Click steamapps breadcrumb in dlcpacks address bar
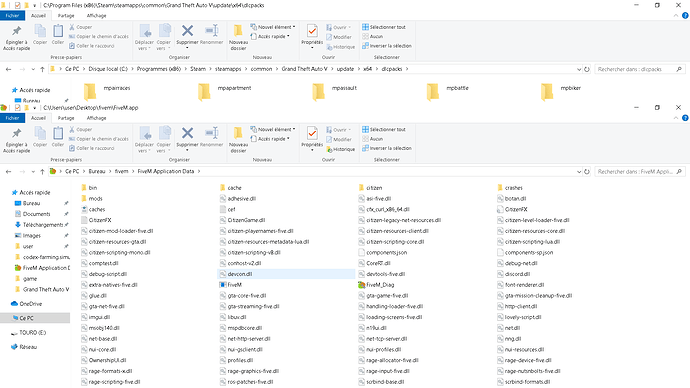The width and height of the screenshot is (690, 388). (x=228, y=69)
